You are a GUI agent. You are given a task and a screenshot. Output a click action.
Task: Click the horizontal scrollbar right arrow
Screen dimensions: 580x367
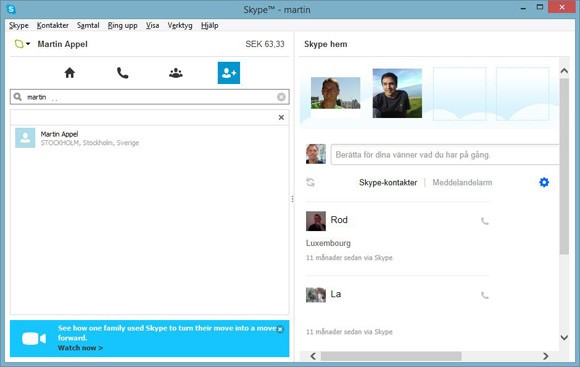(x=546, y=356)
